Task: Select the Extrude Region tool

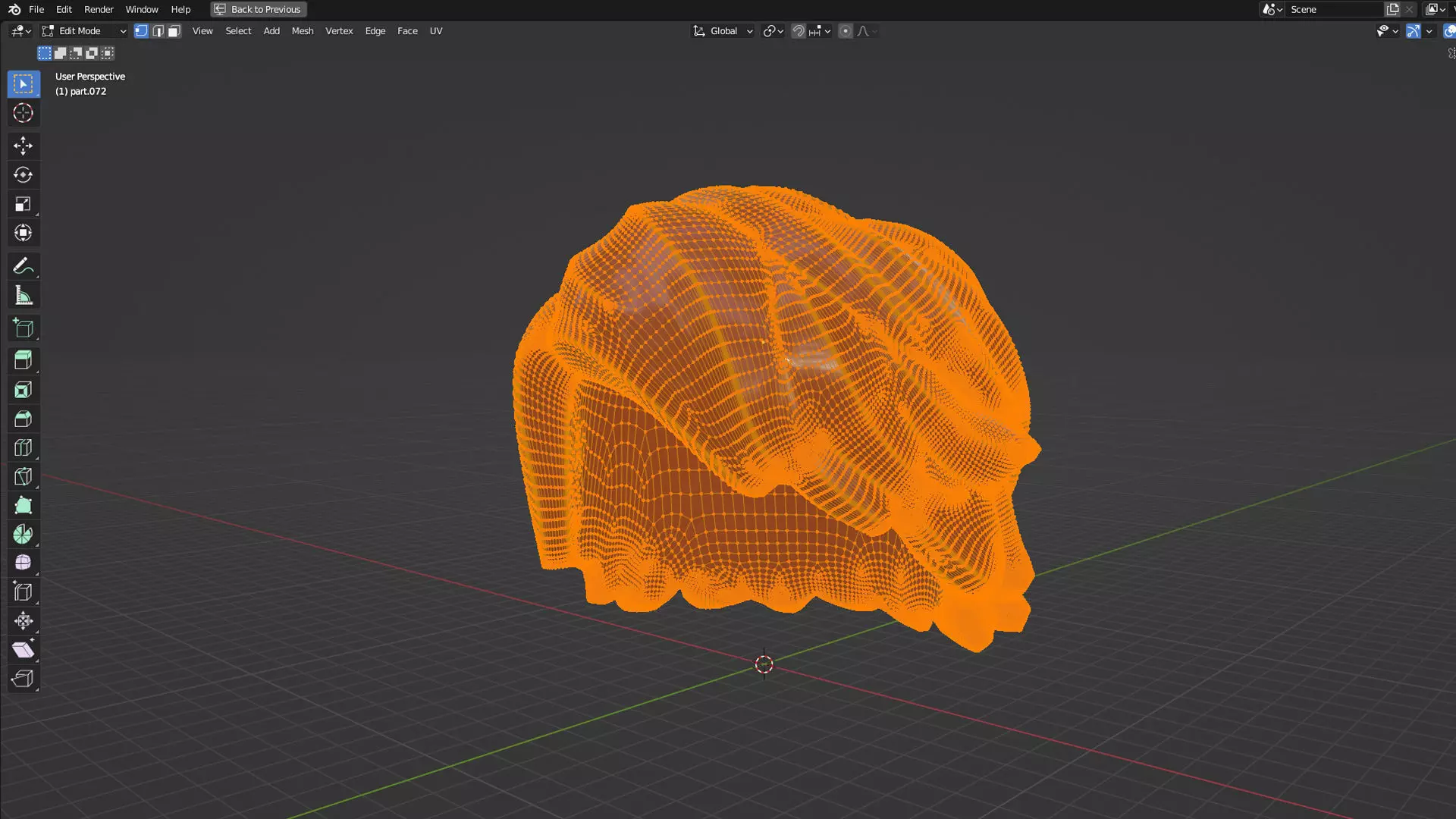Action: pos(23,360)
